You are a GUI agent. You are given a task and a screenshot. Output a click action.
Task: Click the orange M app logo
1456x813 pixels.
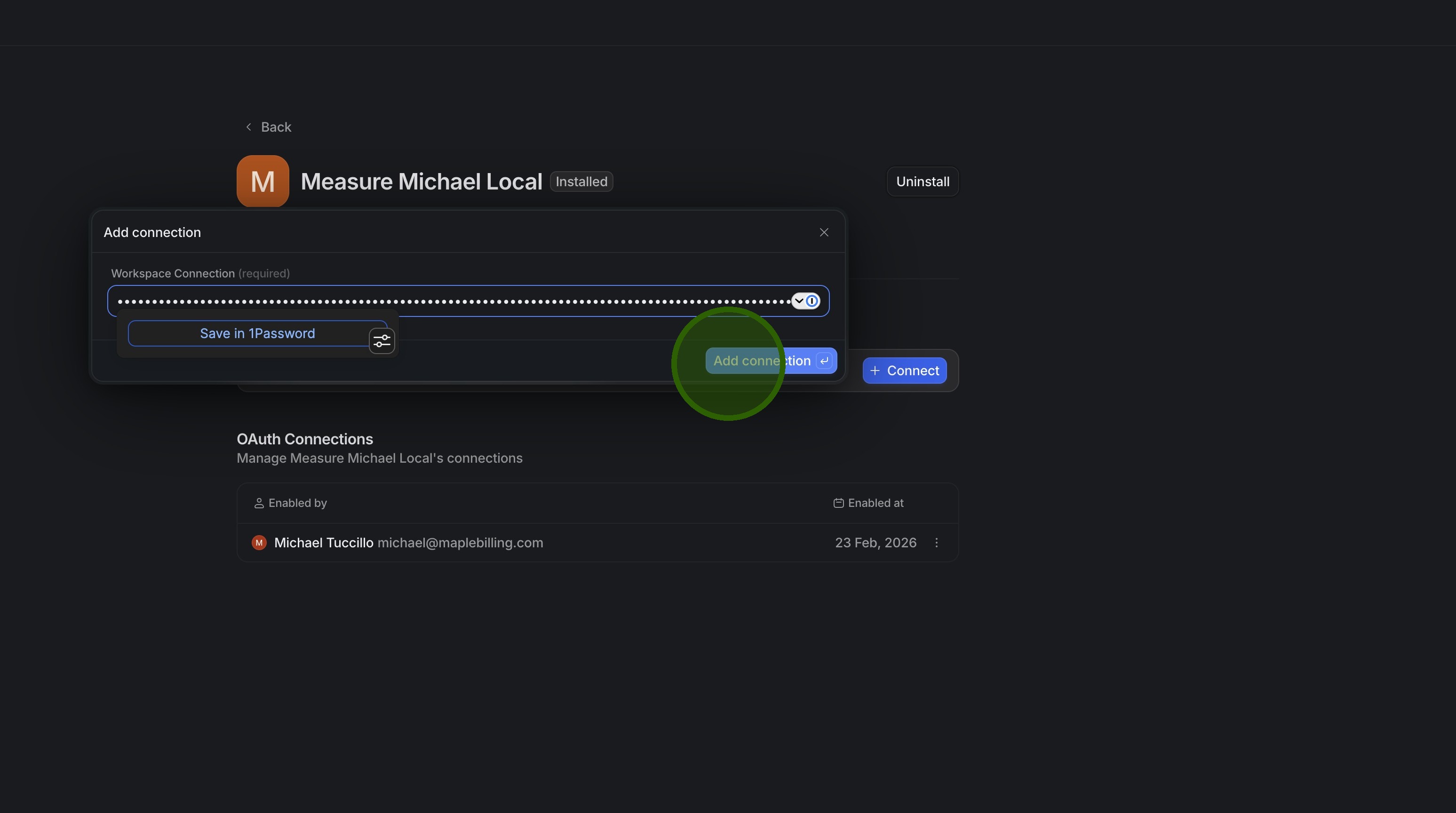click(x=263, y=182)
